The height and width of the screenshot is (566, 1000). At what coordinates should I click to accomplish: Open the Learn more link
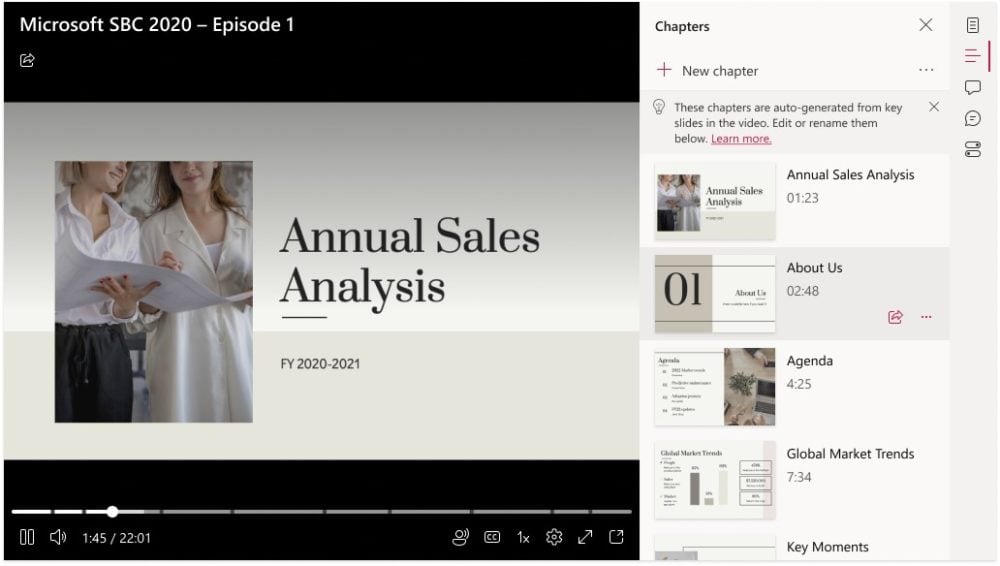pos(741,138)
